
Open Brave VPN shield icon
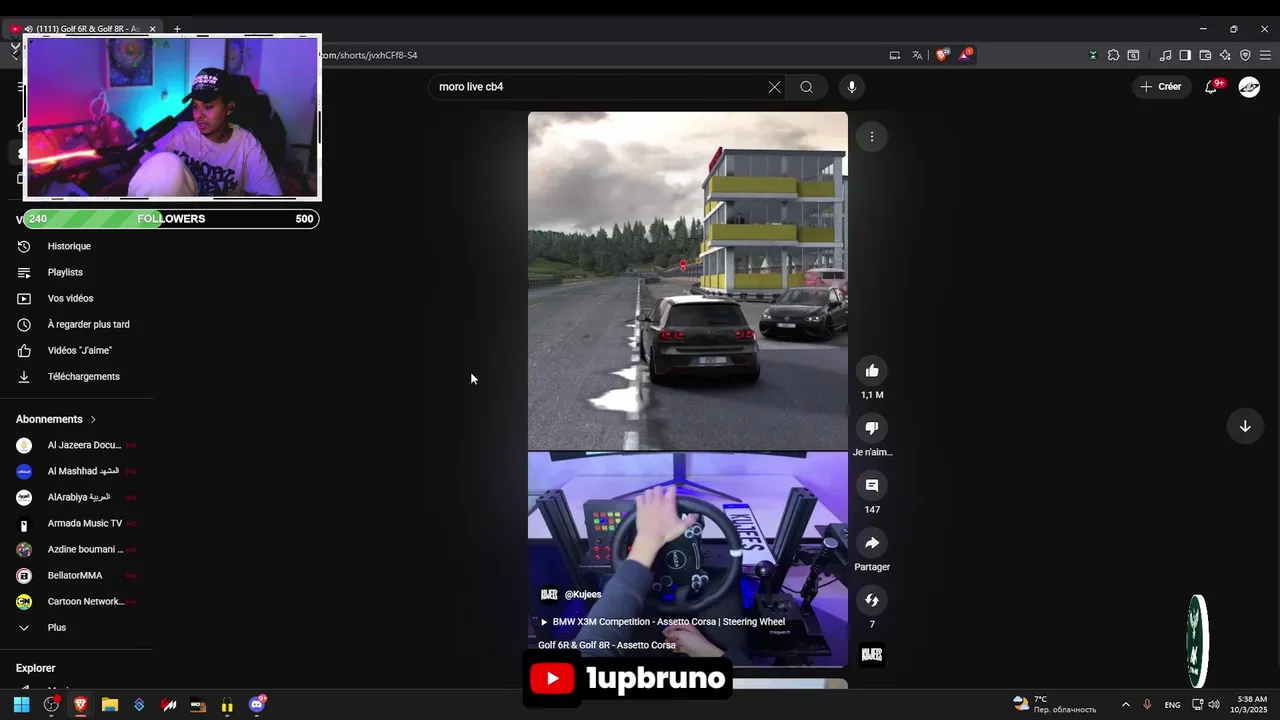point(1245,55)
